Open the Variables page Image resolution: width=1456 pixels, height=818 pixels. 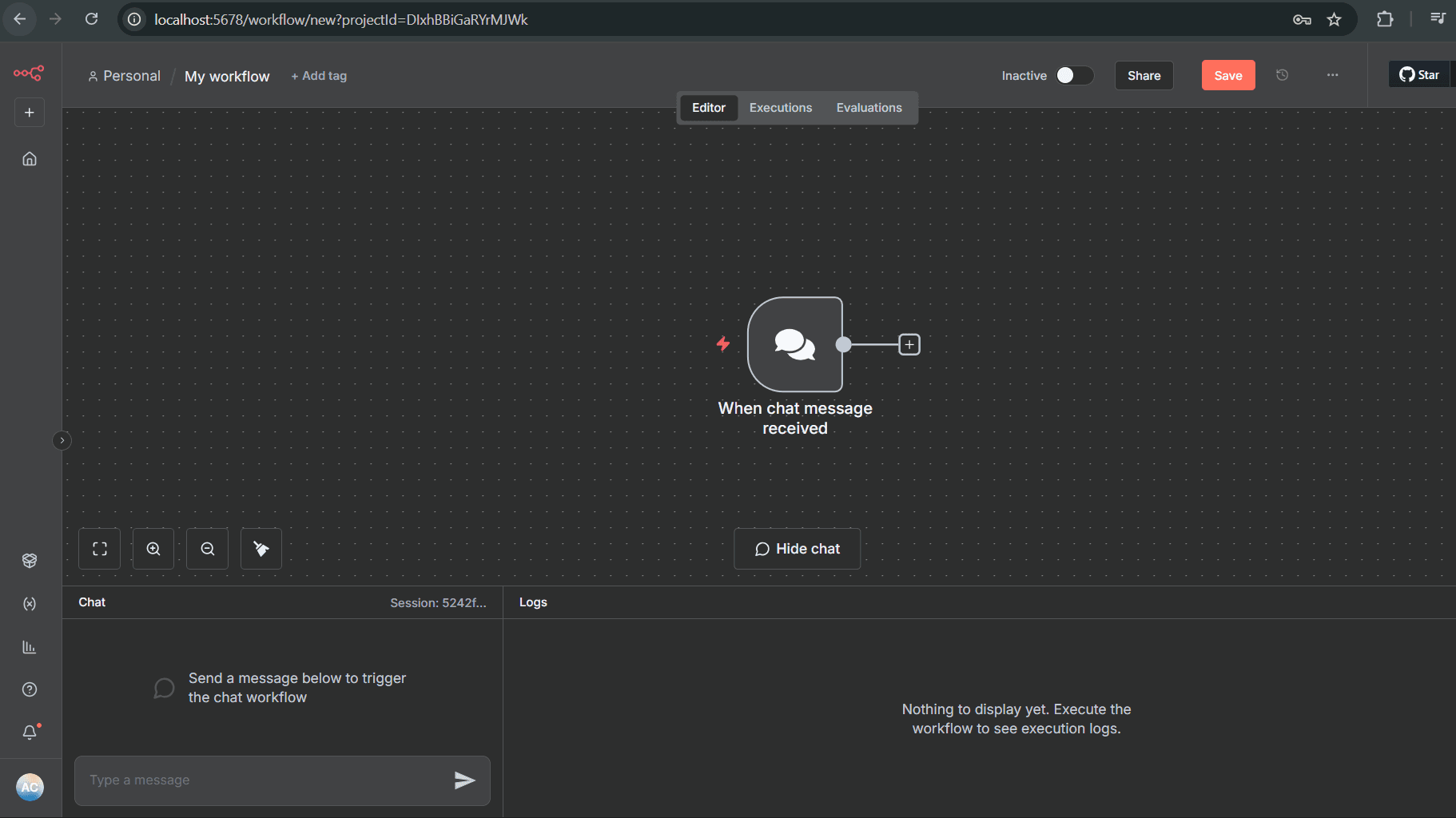click(x=30, y=604)
